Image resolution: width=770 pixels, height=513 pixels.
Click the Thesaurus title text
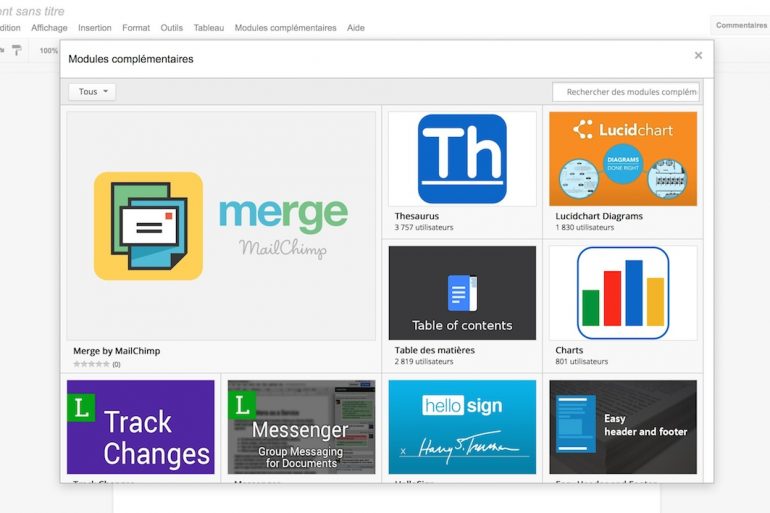(416, 216)
